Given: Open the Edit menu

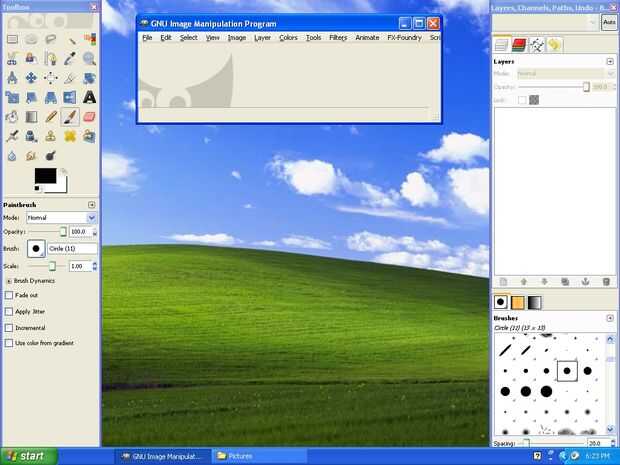Looking at the screenshot, I should 166,38.
